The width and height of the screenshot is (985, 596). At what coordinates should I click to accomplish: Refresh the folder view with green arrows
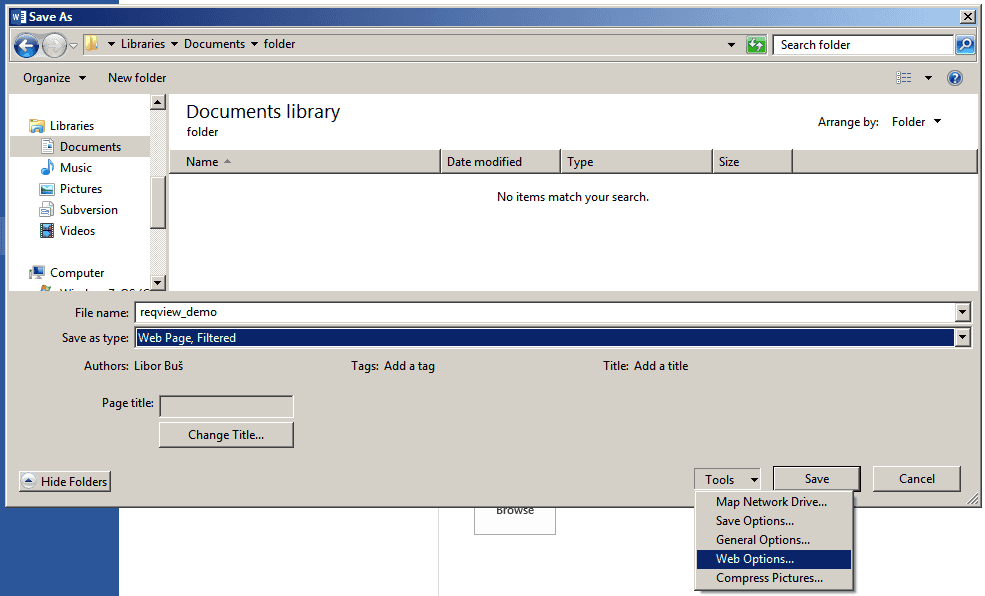click(756, 45)
